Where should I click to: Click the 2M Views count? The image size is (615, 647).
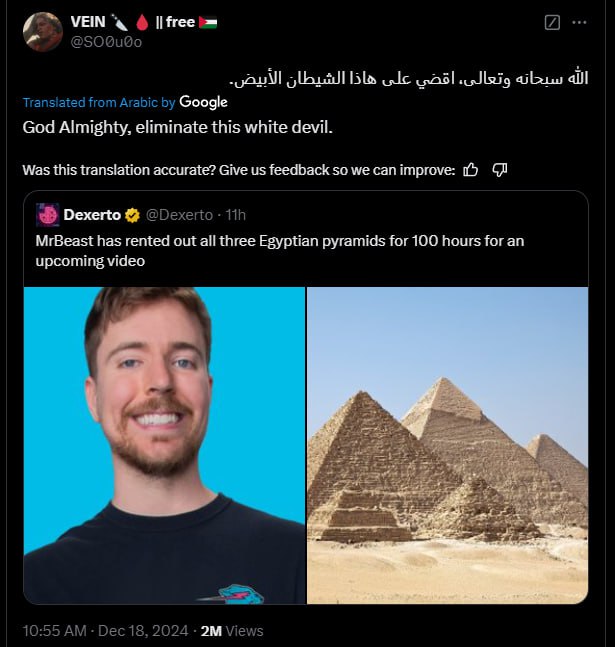pos(232,630)
